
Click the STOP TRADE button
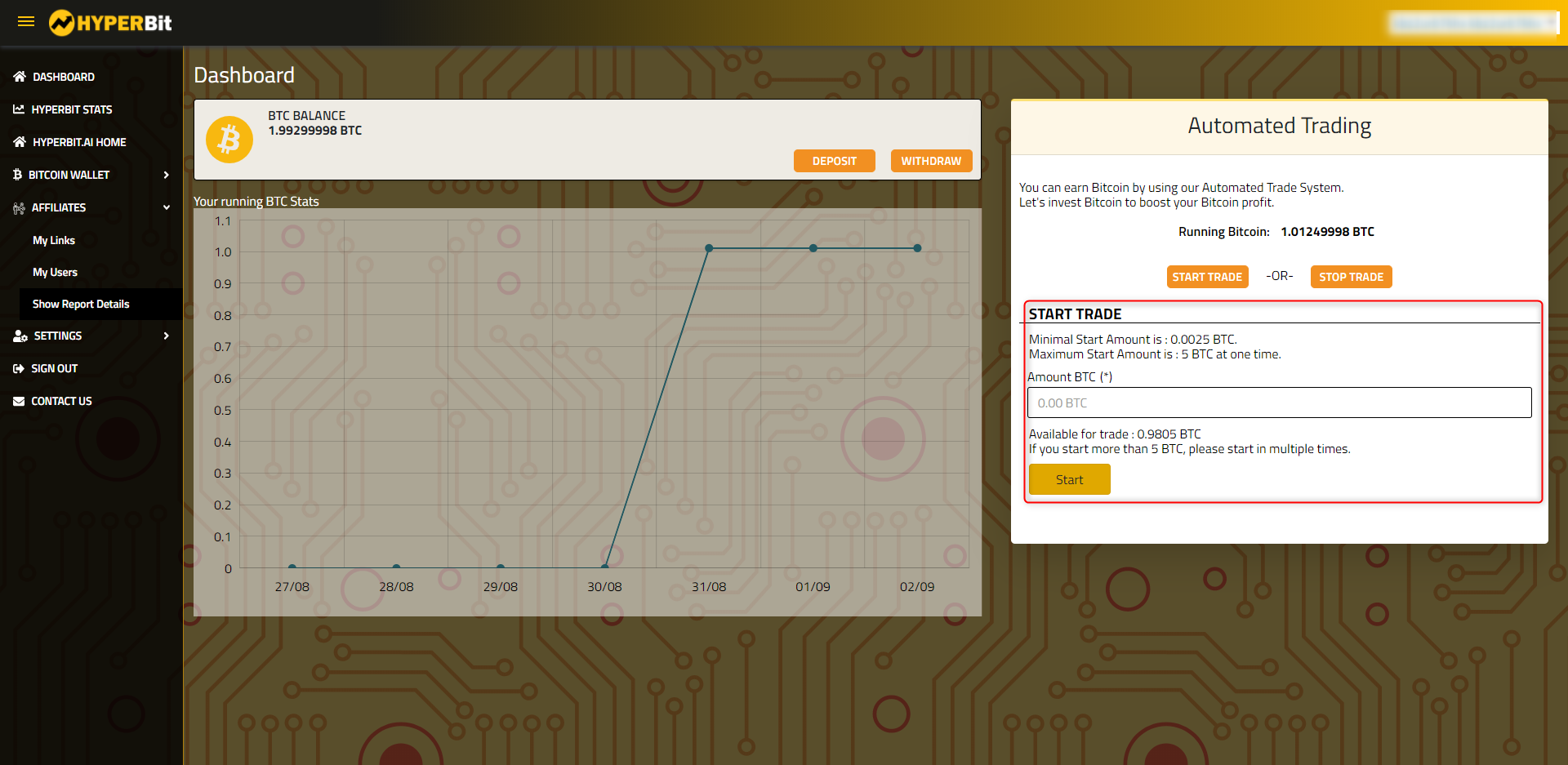1351,277
